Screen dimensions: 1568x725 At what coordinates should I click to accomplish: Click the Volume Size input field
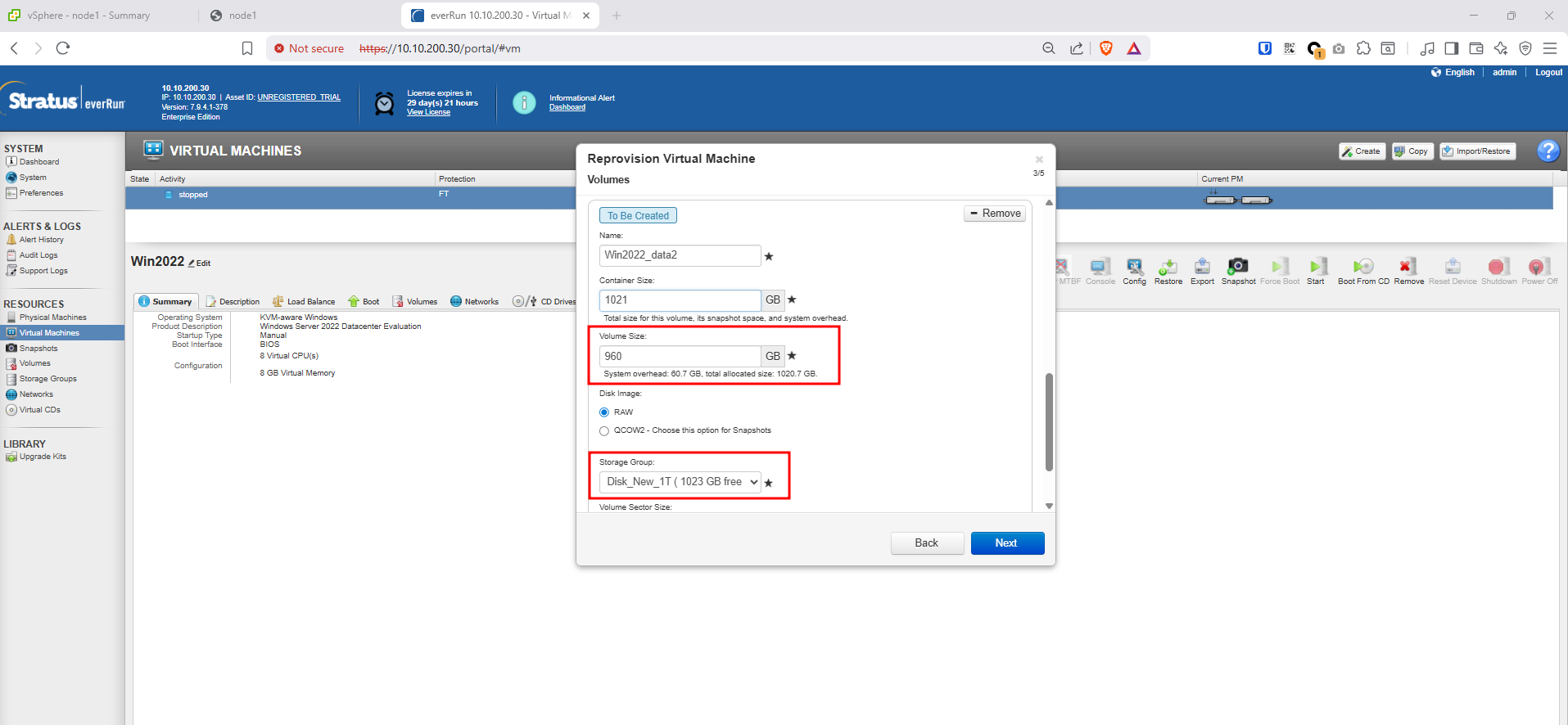pyautogui.click(x=680, y=356)
